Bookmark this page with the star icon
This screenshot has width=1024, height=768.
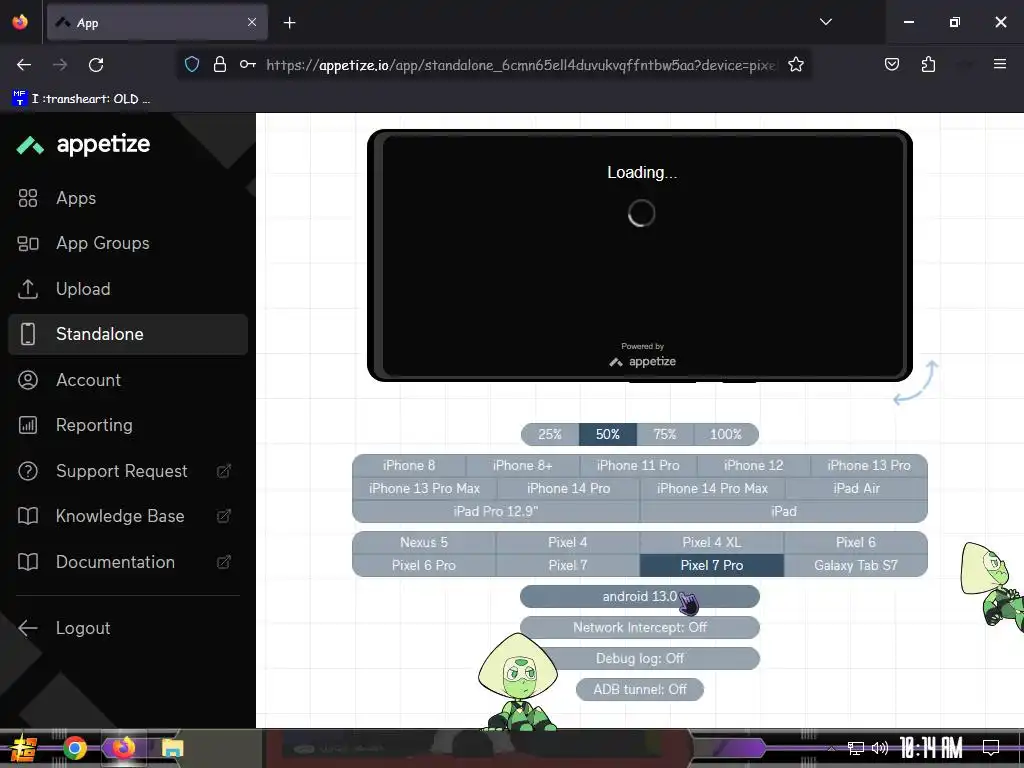click(795, 65)
